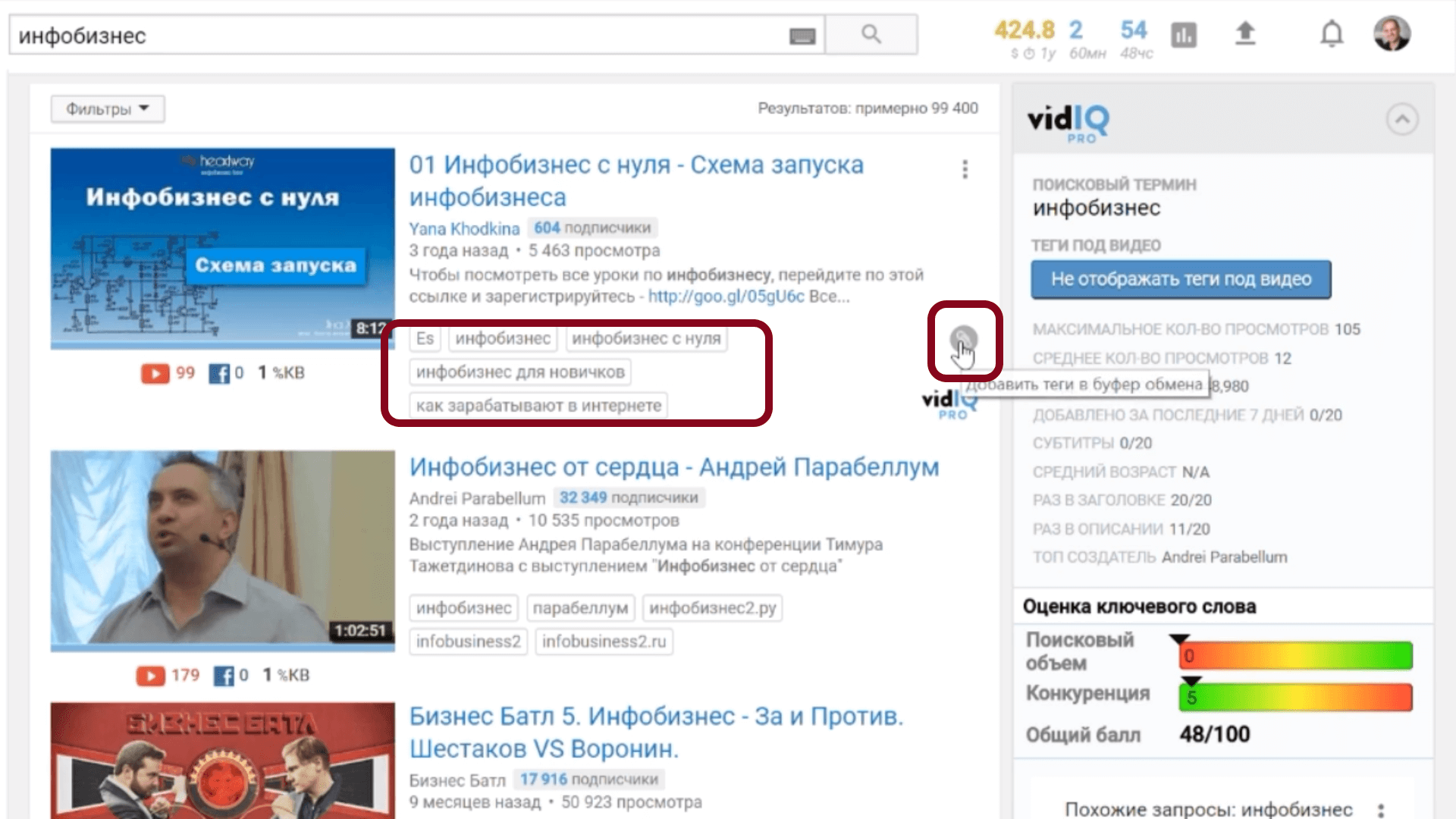1456x819 pixels.
Task: Click 'ТОП СОЗДАТЕЛЬ Andrei Parabellum' row
Action: click(x=1159, y=557)
